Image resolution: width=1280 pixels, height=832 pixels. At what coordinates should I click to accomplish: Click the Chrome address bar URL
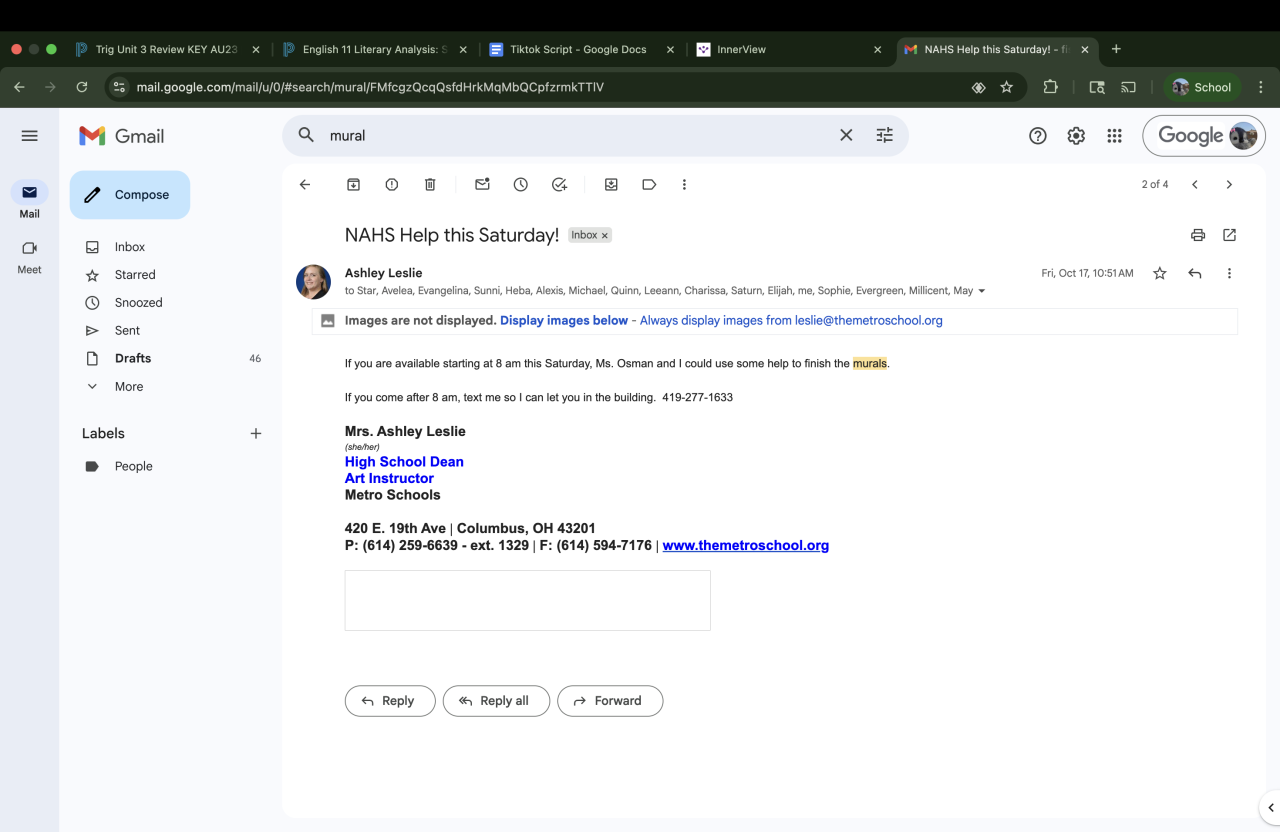(x=370, y=87)
